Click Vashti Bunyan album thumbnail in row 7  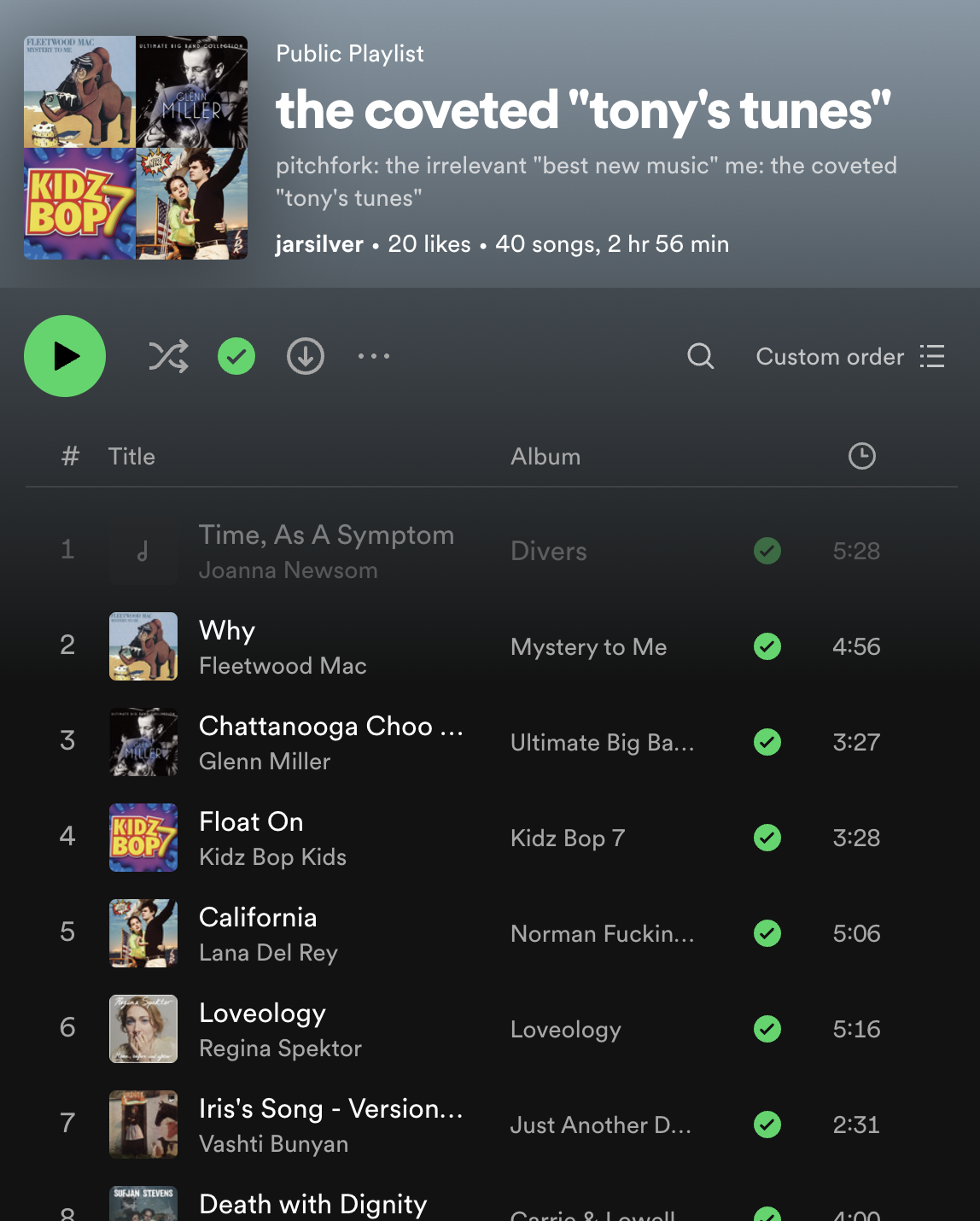[x=143, y=1125]
